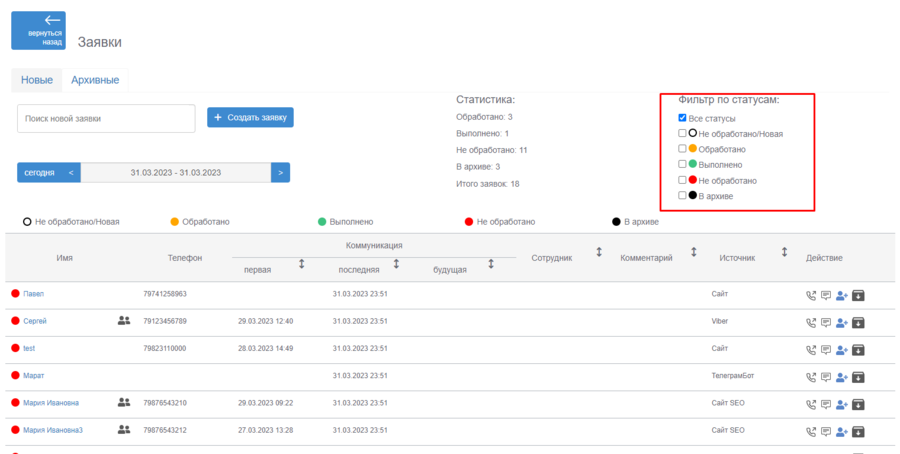Archive the Мария Ивановна3 request
This screenshot has width=900, height=454.
coord(858,432)
